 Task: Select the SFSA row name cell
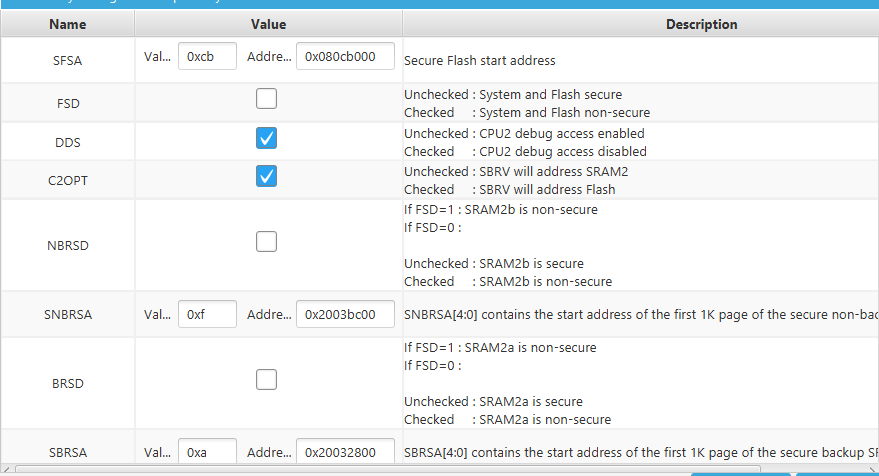[67, 60]
